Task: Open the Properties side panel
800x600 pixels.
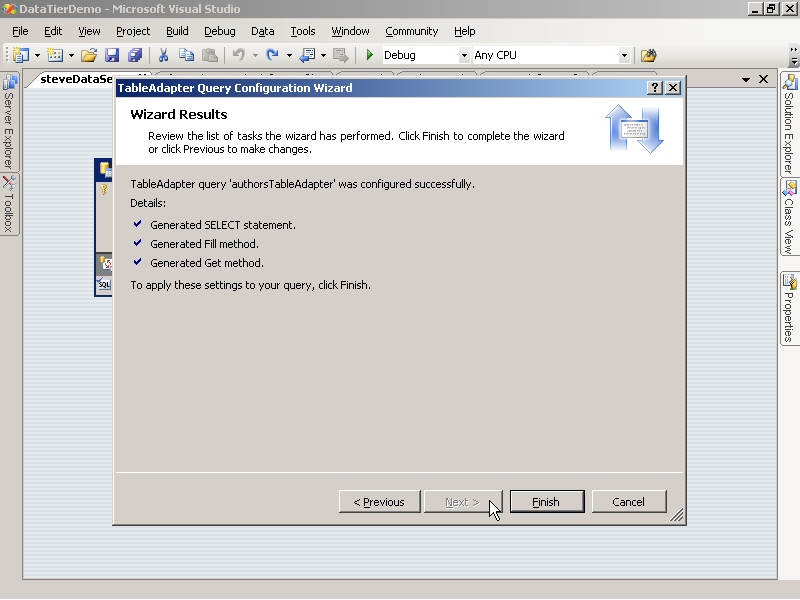Action: pos(789,309)
